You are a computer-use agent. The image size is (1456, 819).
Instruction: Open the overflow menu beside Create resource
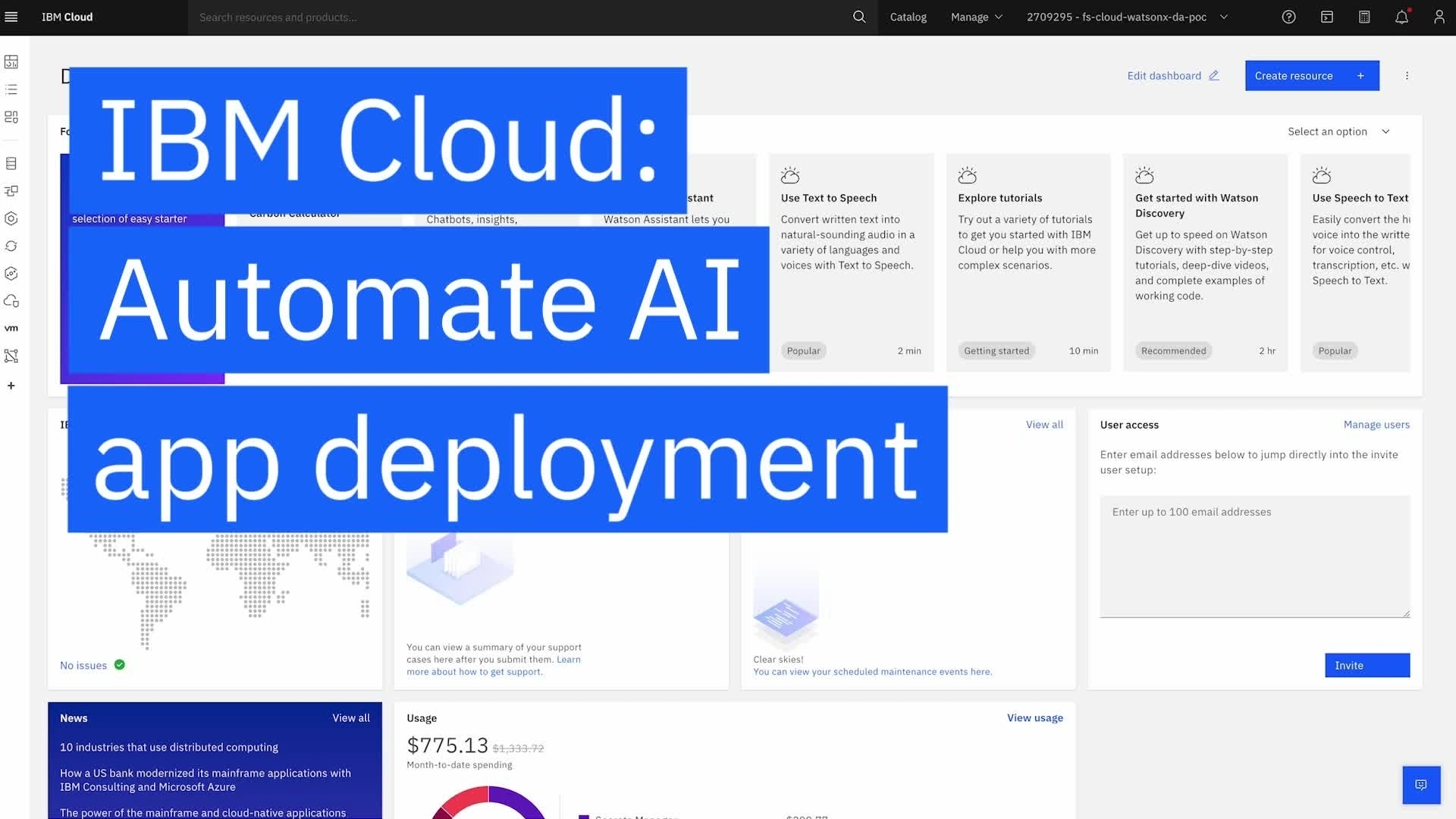[x=1407, y=75]
